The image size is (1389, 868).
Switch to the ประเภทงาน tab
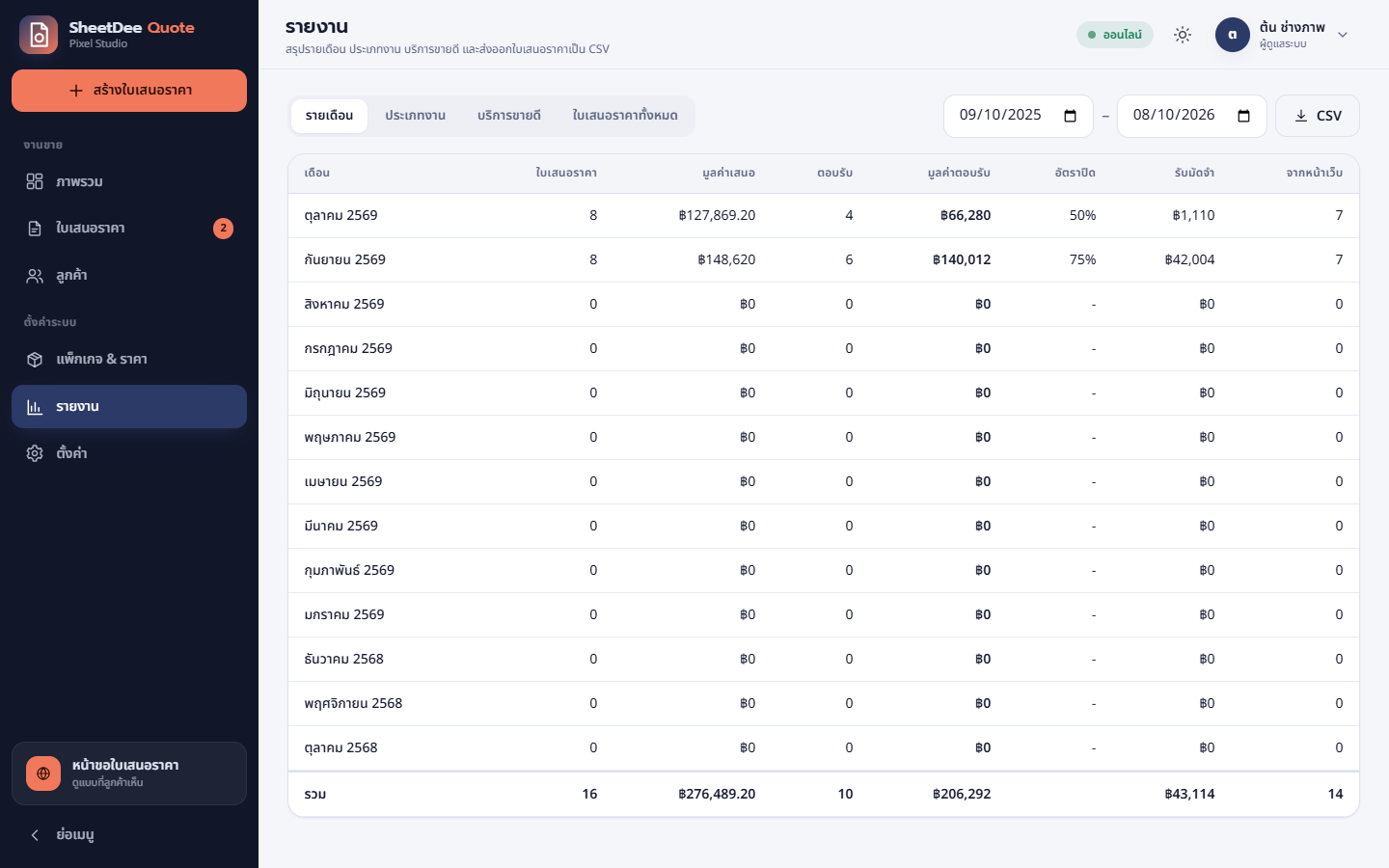[x=416, y=116]
